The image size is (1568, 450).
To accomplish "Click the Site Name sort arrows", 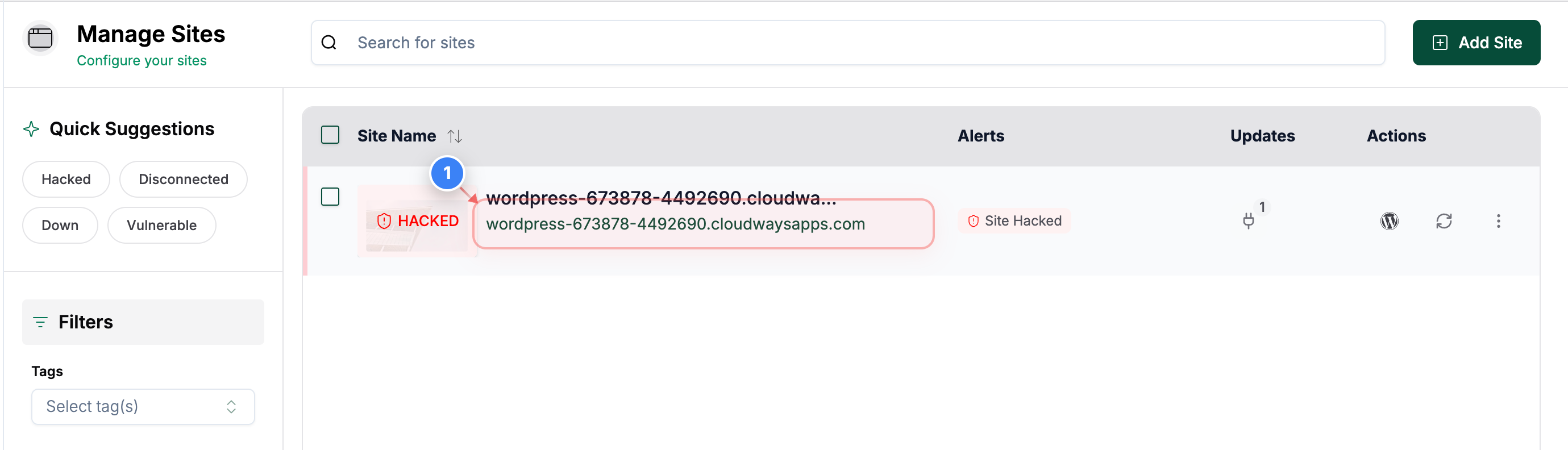I will (454, 136).
